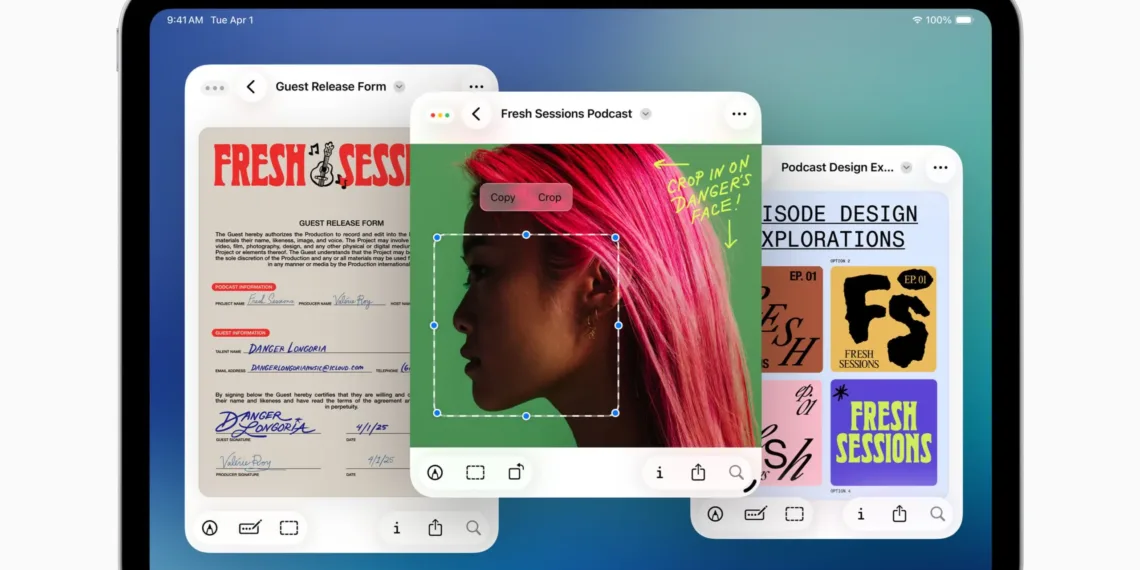Viewport: 1140px width, 570px height.
Task: Open the gray window controls of Guest Release Form
Action: 214,88
